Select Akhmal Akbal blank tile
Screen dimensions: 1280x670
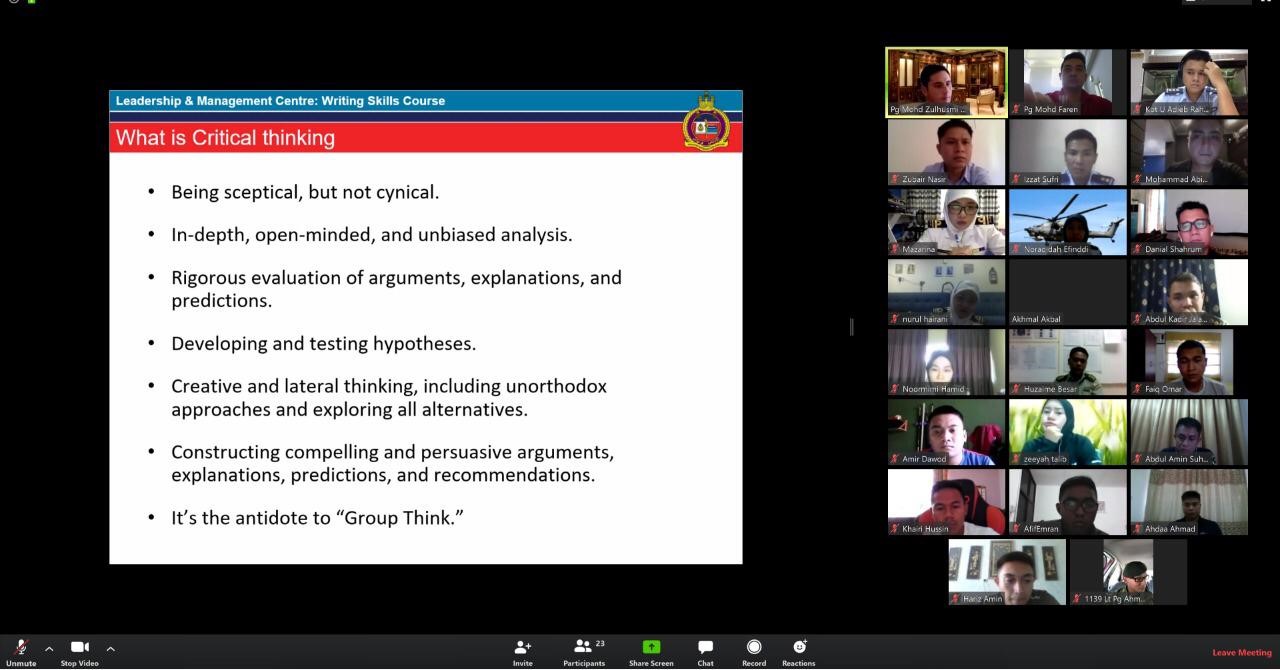(1067, 292)
